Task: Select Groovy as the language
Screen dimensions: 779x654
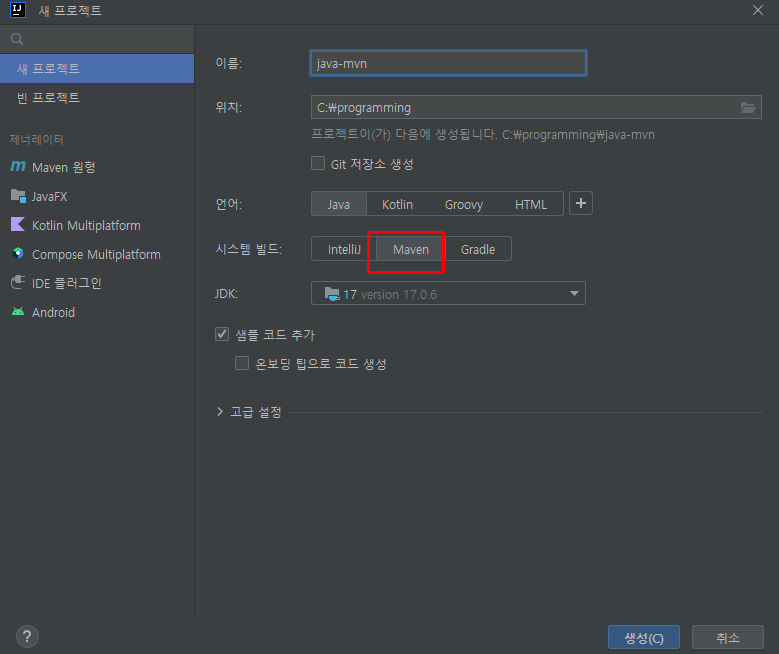Action: coord(464,204)
